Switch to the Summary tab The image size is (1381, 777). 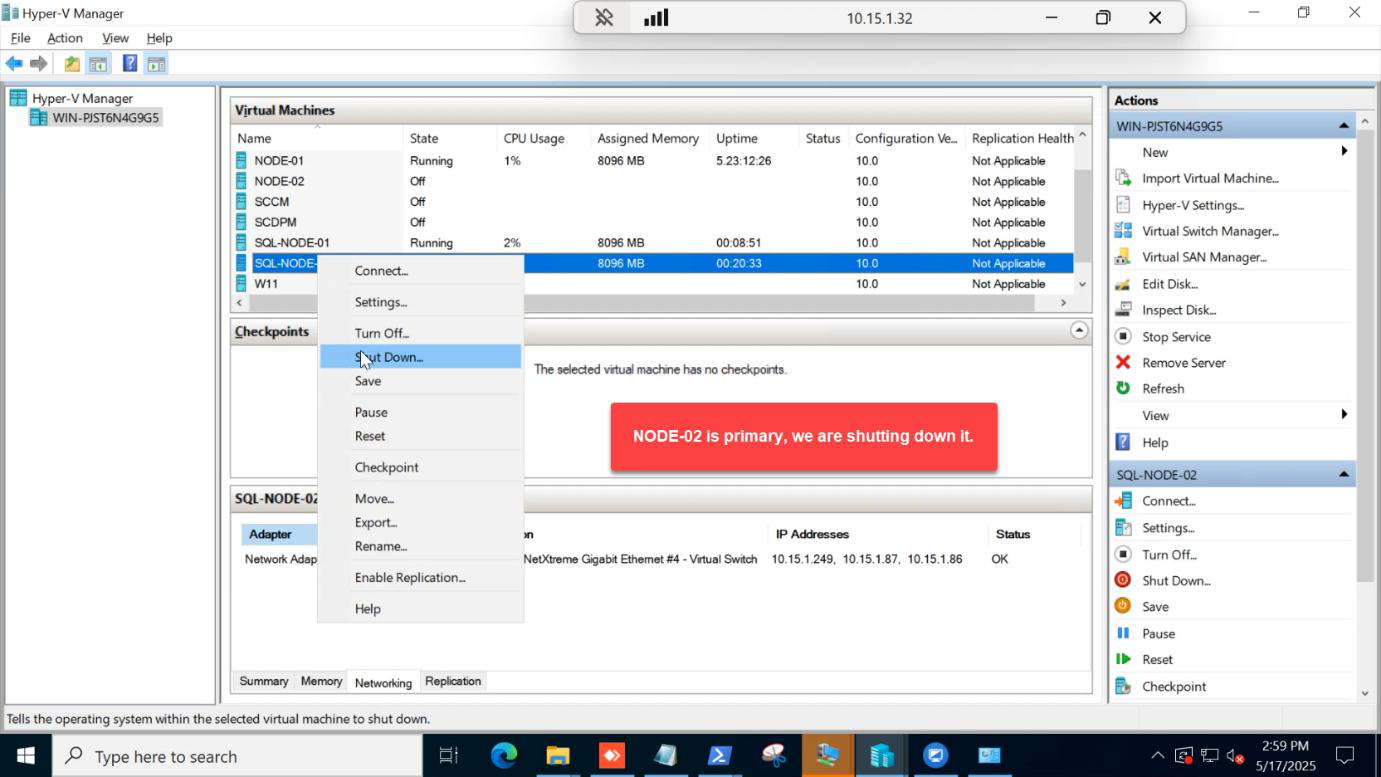(264, 681)
